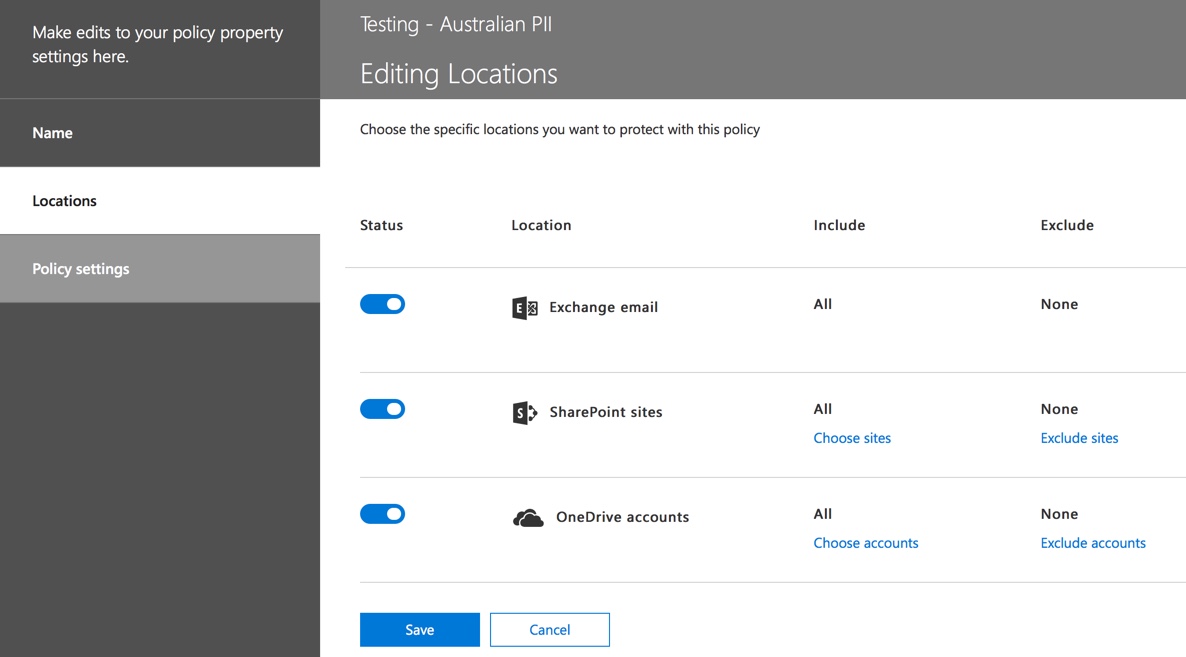Click the SharePoint sites icon

(524, 411)
